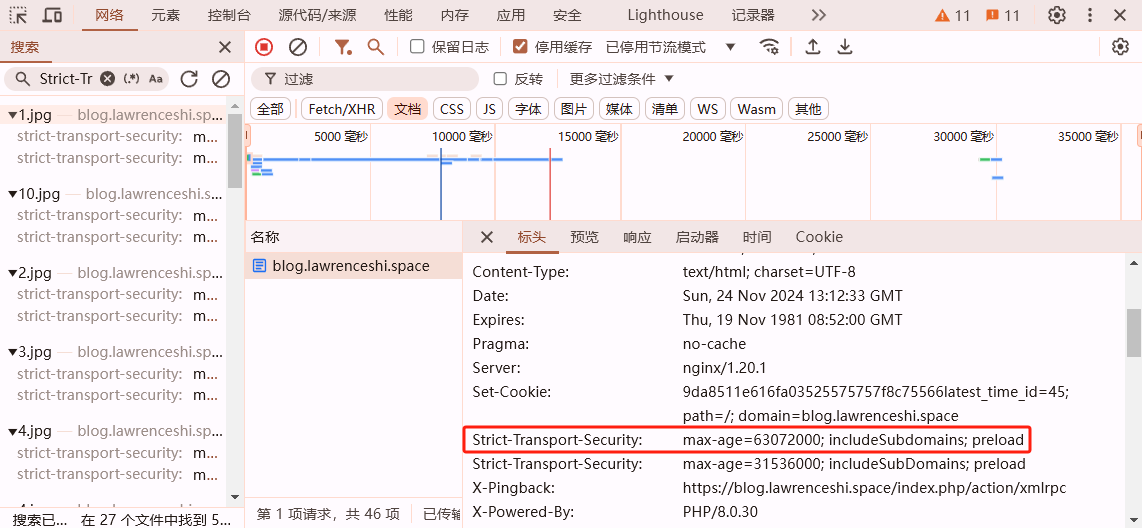Click the export HAR download icon
Image resolution: width=1142 pixels, height=528 pixels.
tap(845, 47)
